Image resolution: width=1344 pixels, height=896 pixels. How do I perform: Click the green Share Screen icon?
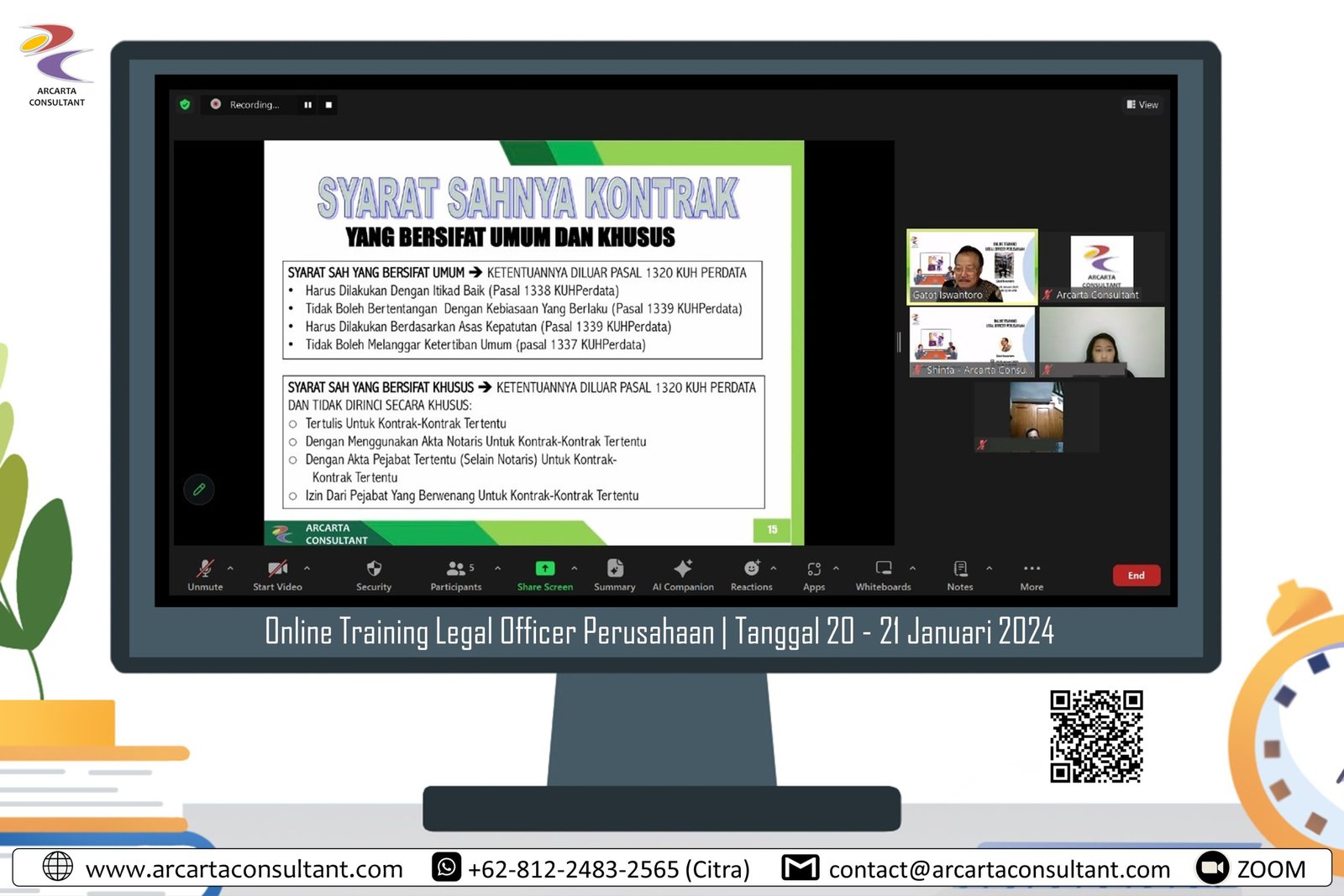545,569
